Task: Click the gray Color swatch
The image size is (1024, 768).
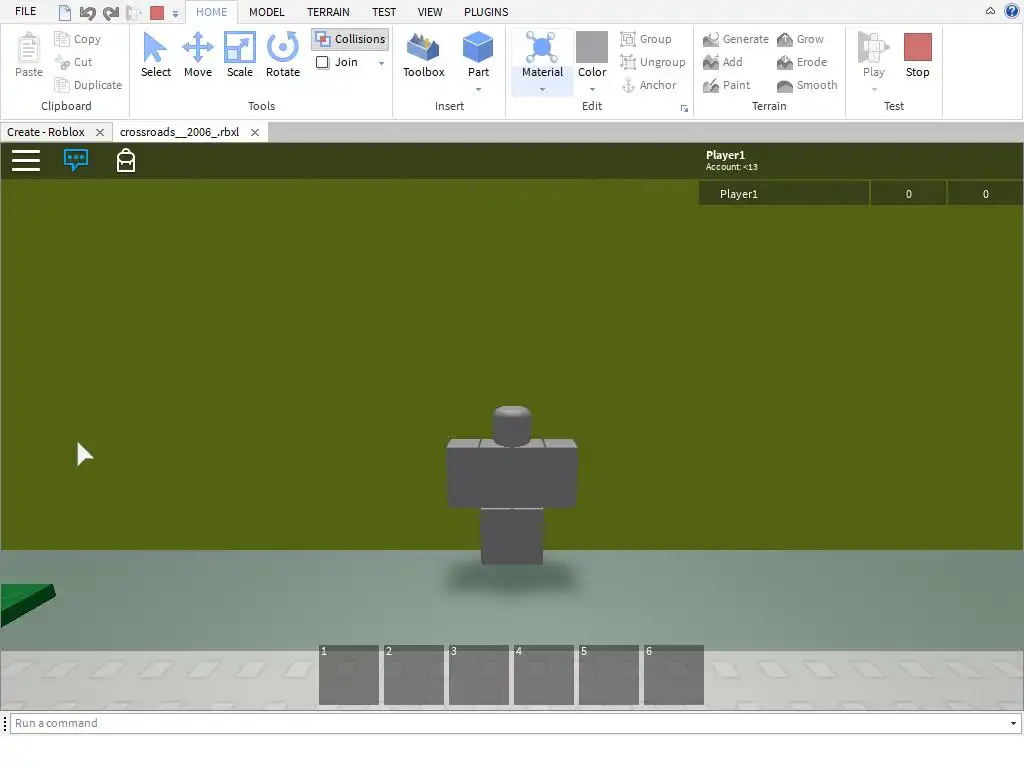Action: pyautogui.click(x=592, y=46)
